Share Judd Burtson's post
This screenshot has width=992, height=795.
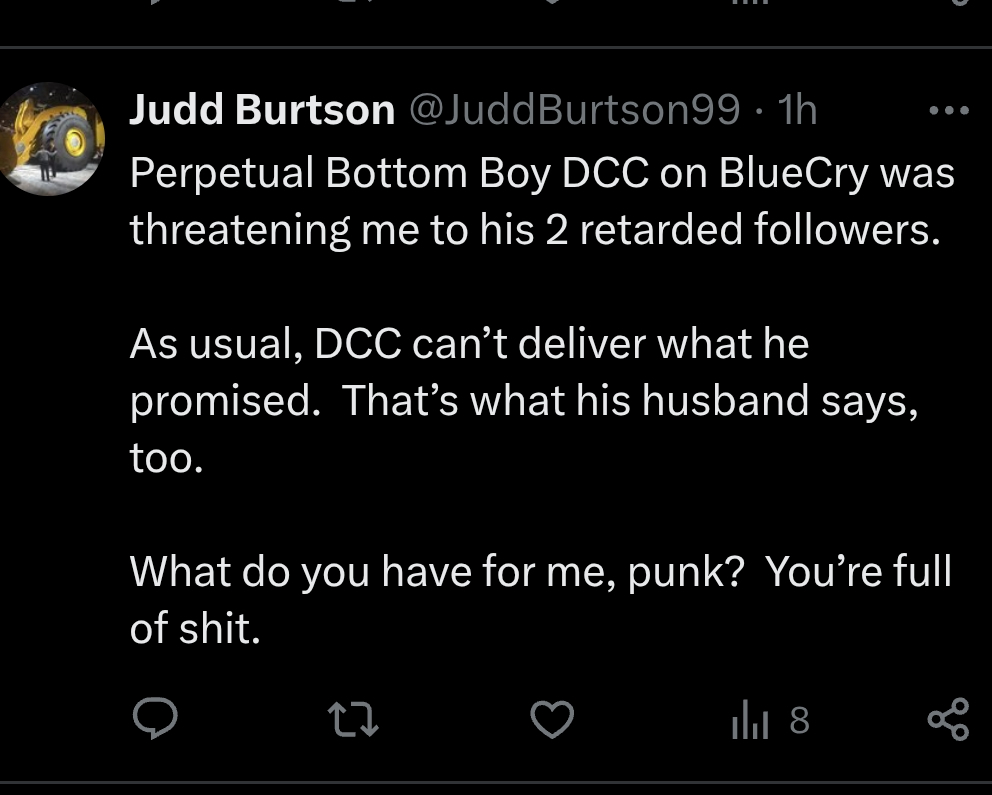click(x=948, y=720)
